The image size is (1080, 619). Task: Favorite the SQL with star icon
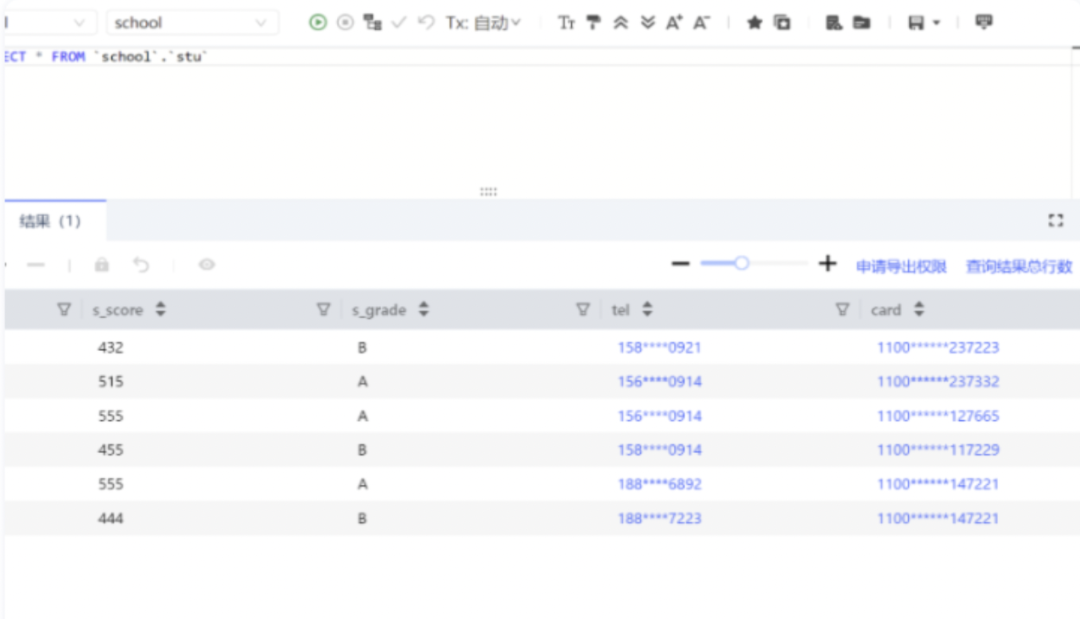pos(754,23)
